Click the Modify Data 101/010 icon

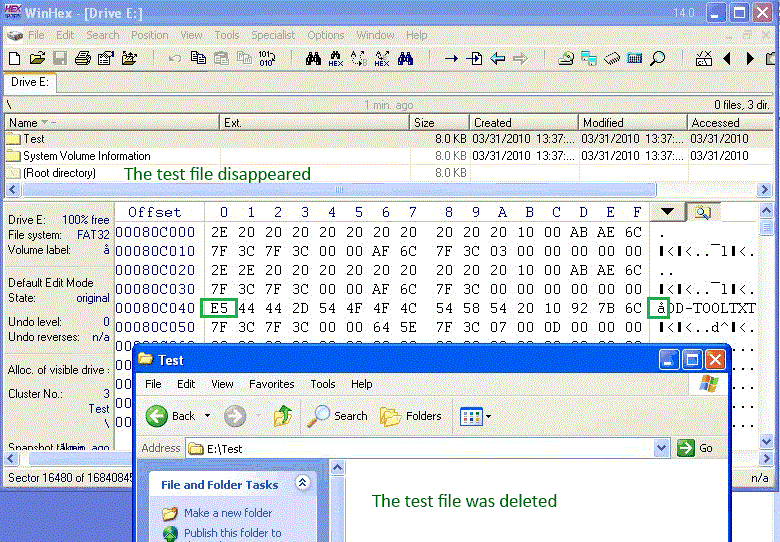point(267,59)
